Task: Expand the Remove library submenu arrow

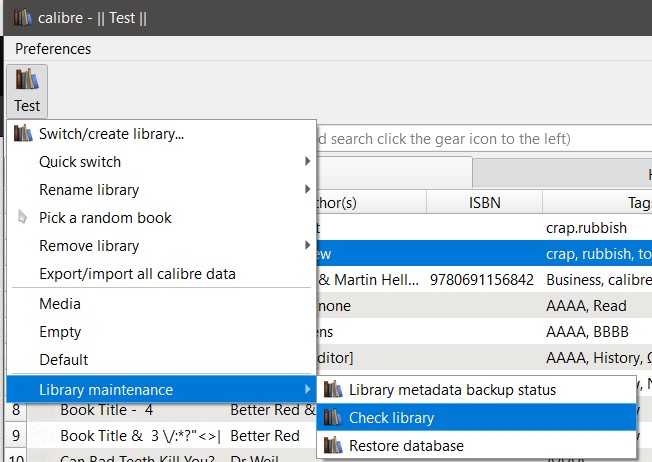Action: click(x=307, y=245)
